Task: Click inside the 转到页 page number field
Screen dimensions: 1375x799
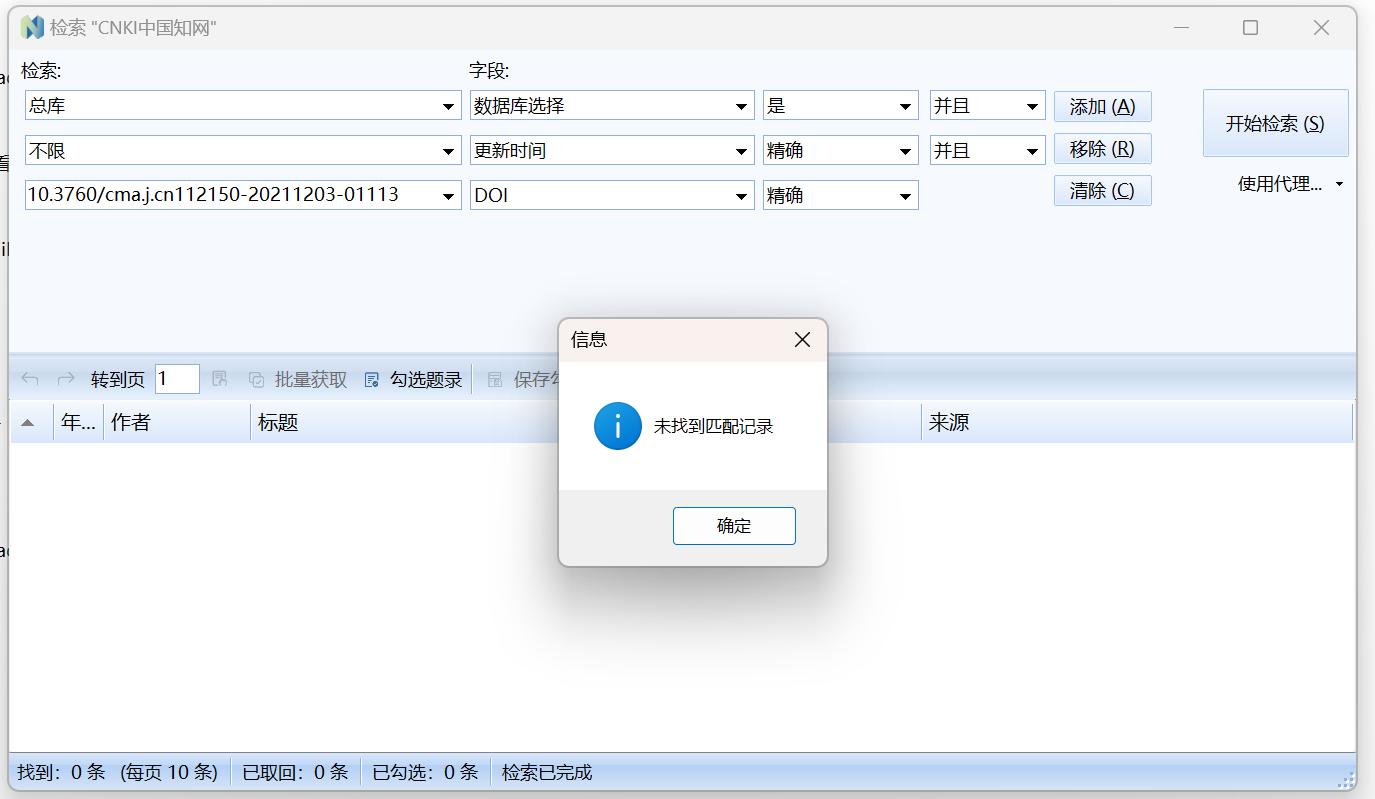Action: 176,378
